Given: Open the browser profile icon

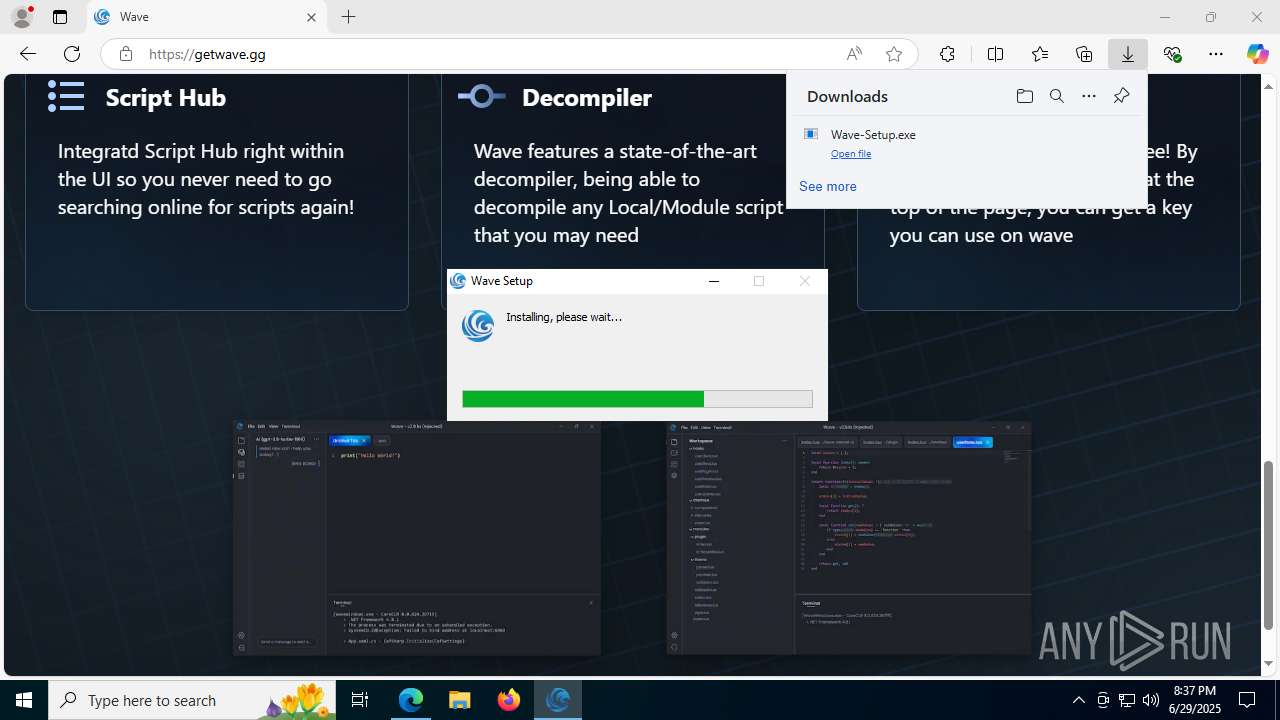Looking at the screenshot, I should (x=21, y=17).
